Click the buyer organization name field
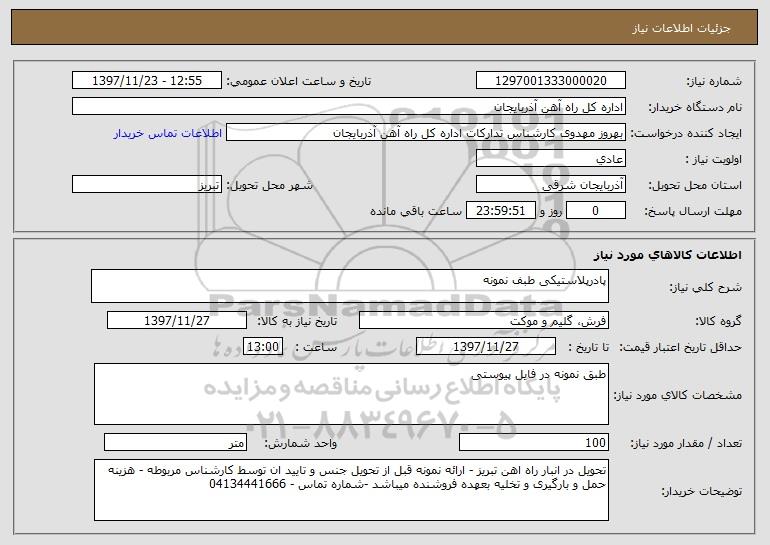The height and width of the screenshot is (545, 770). point(349,107)
